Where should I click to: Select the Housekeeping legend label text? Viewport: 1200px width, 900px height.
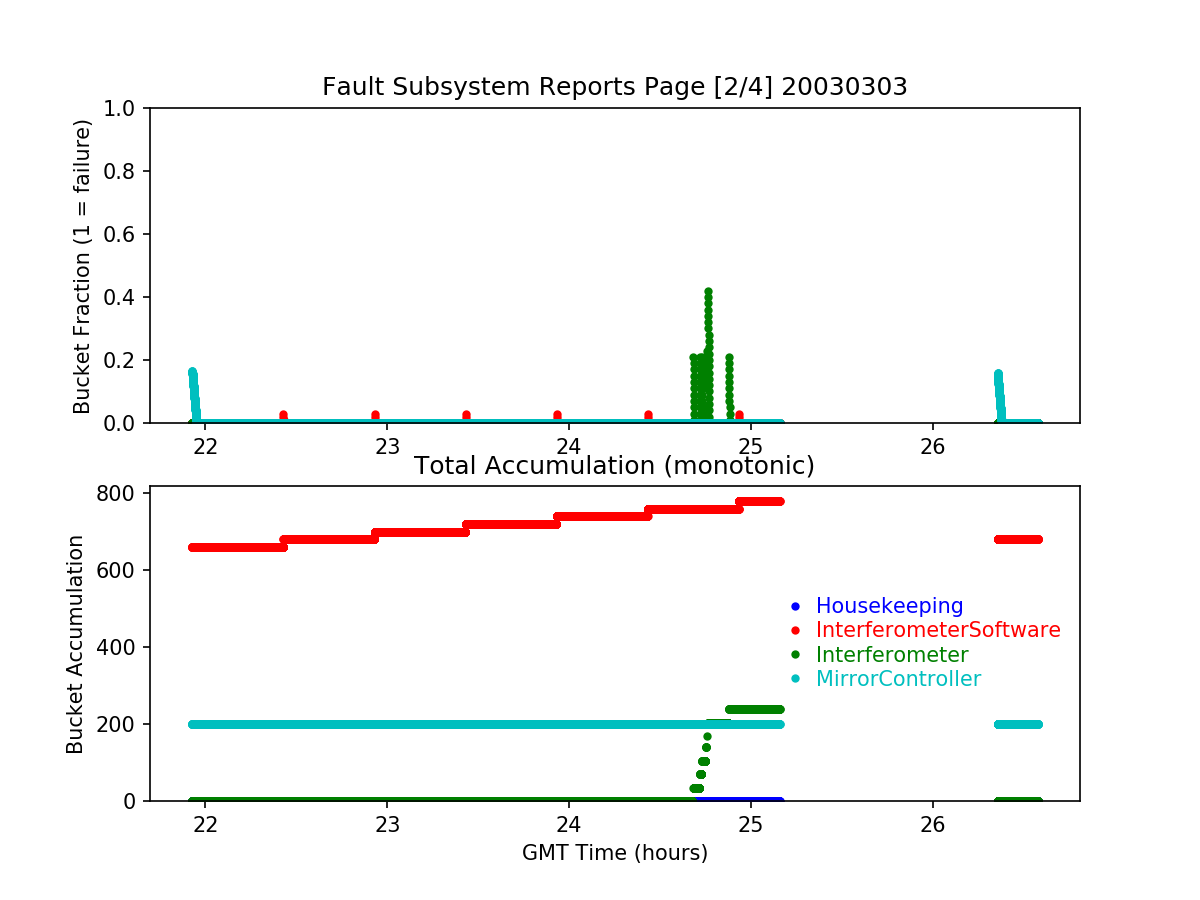pos(889,606)
